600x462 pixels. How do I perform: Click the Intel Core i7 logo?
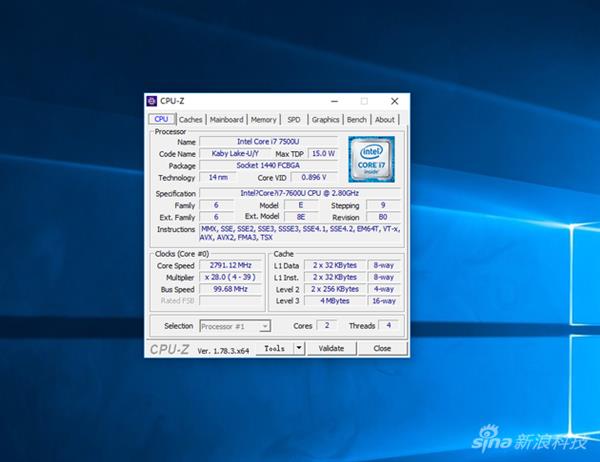pos(370,160)
